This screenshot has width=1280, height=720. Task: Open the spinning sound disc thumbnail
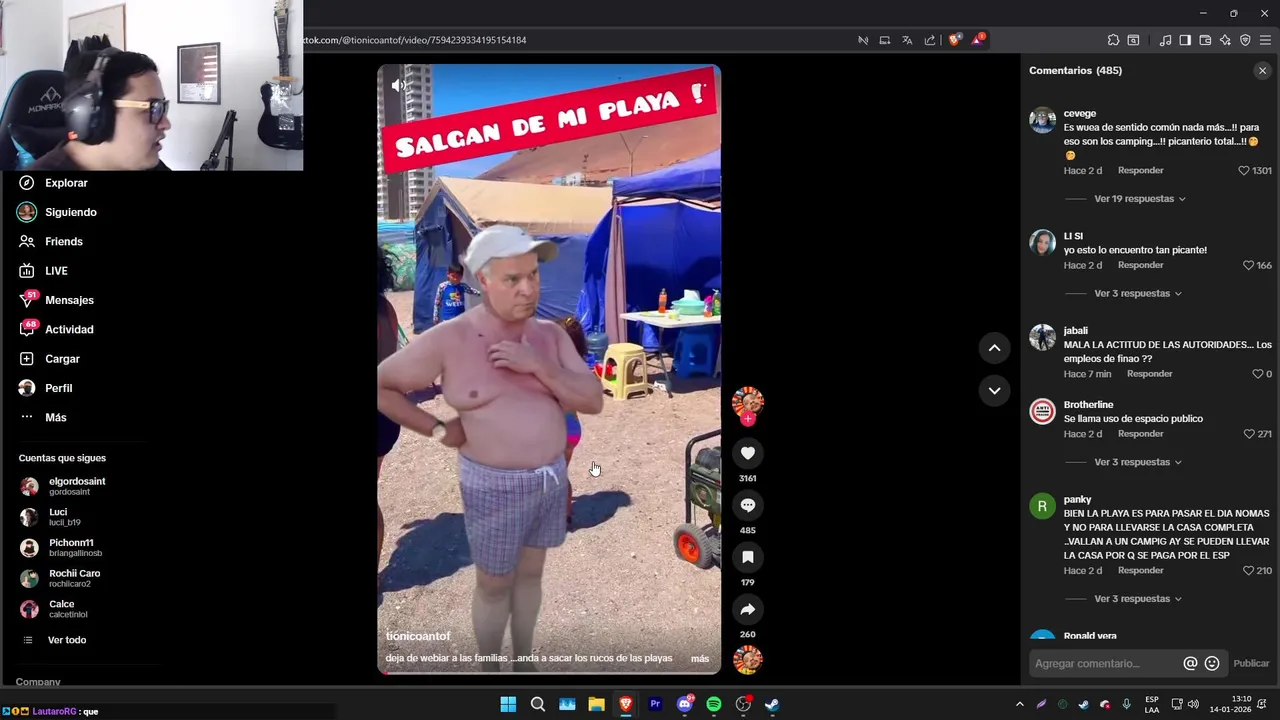[747, 659]
